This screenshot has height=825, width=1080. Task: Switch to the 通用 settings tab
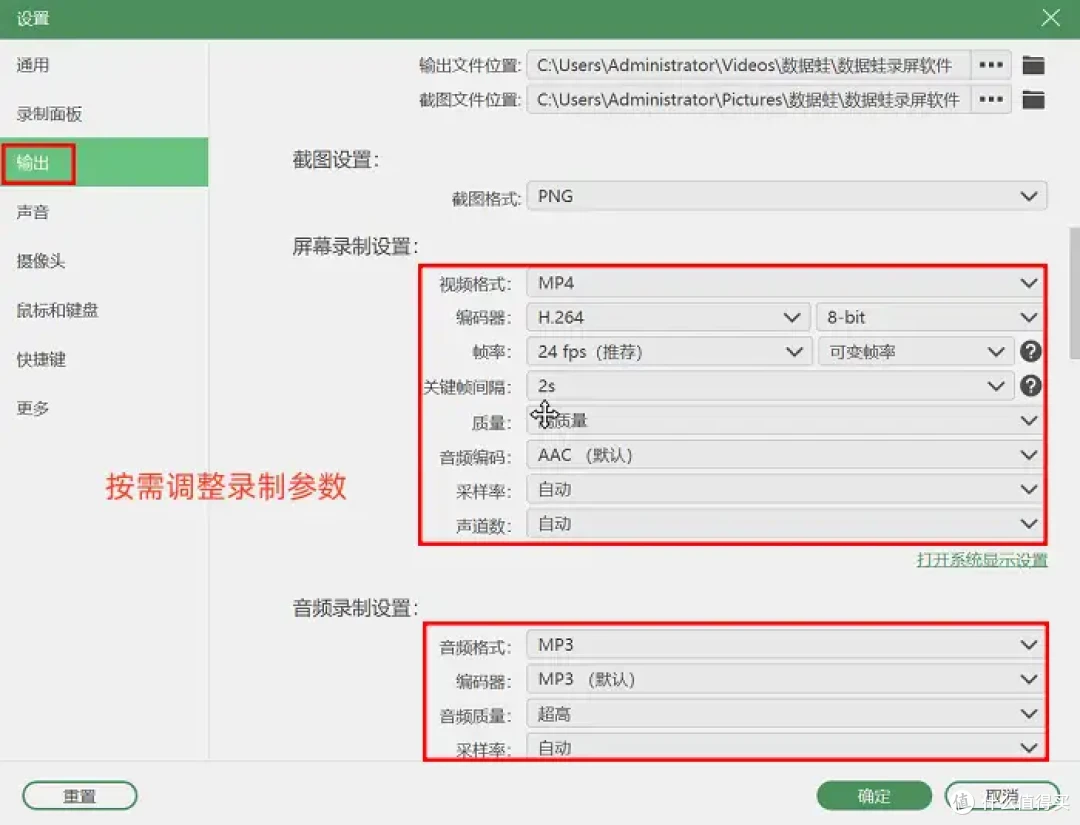tap(104, 65)
